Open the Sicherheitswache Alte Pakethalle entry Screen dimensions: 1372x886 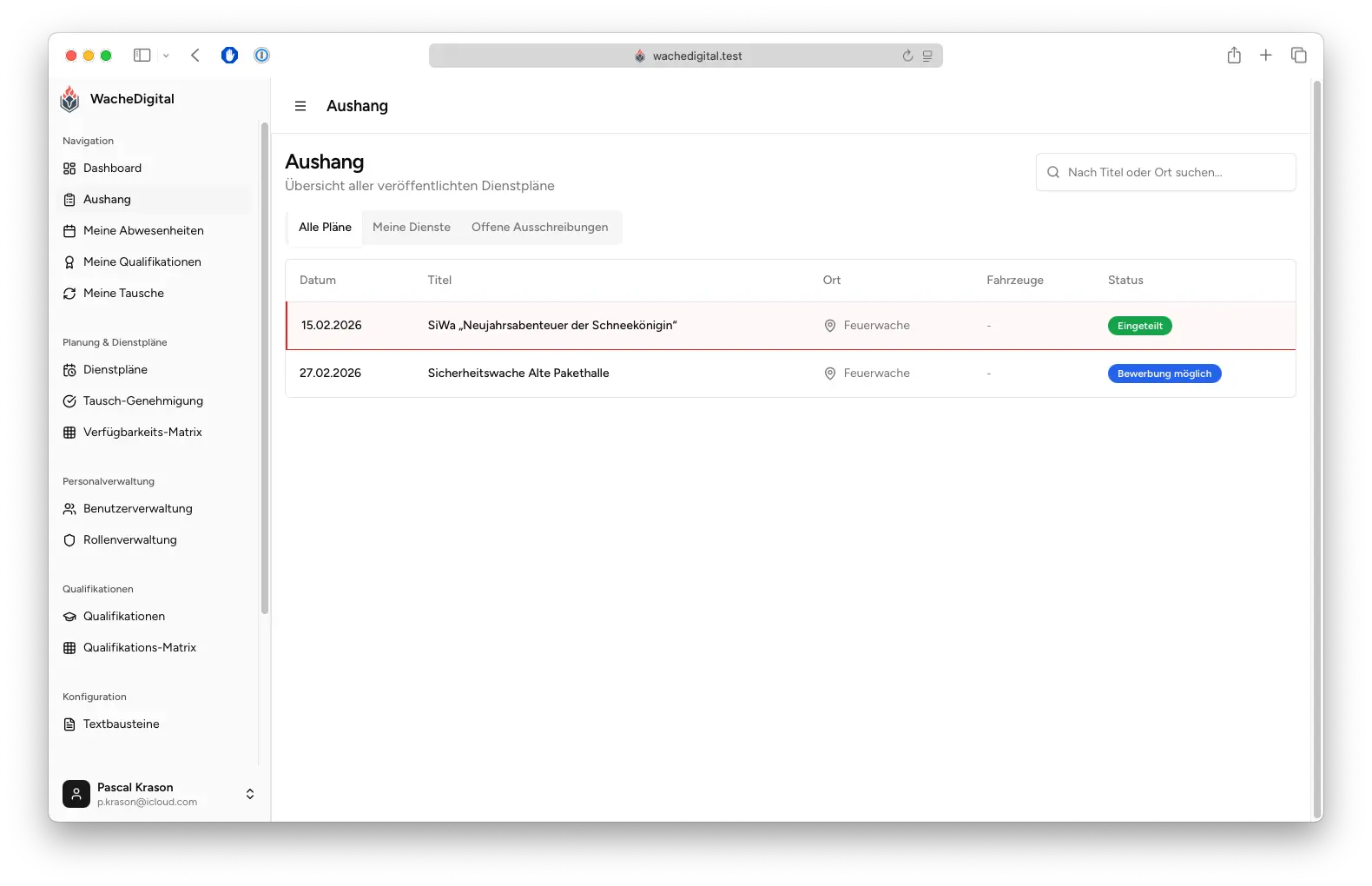click(518, 374)
